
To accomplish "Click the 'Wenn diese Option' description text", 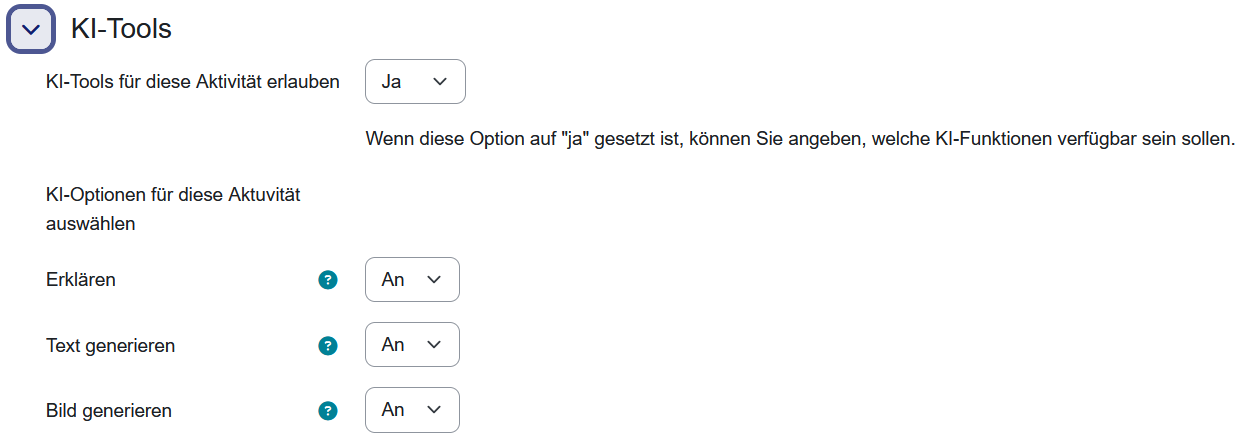I will (800, 139).
